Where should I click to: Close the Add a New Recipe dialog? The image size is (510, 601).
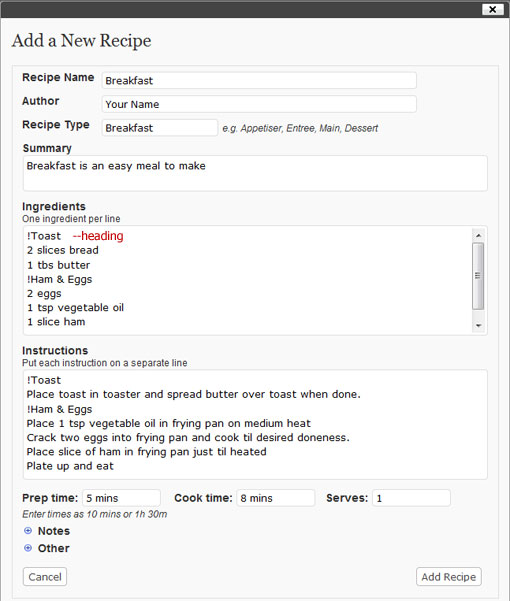[x=492, y=9]
